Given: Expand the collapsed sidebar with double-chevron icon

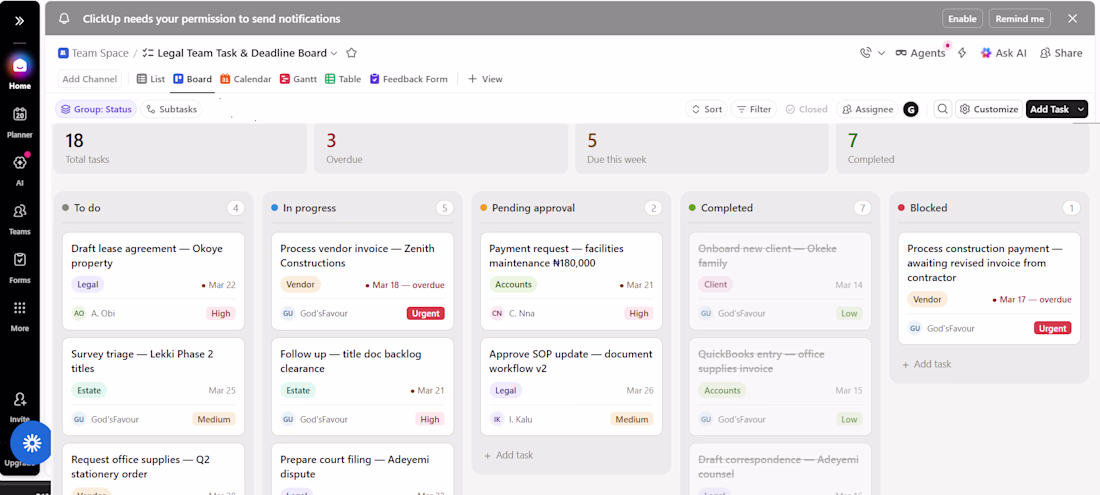Looking at the screenshot, I should pyautogui.click(x=20, y=20).
